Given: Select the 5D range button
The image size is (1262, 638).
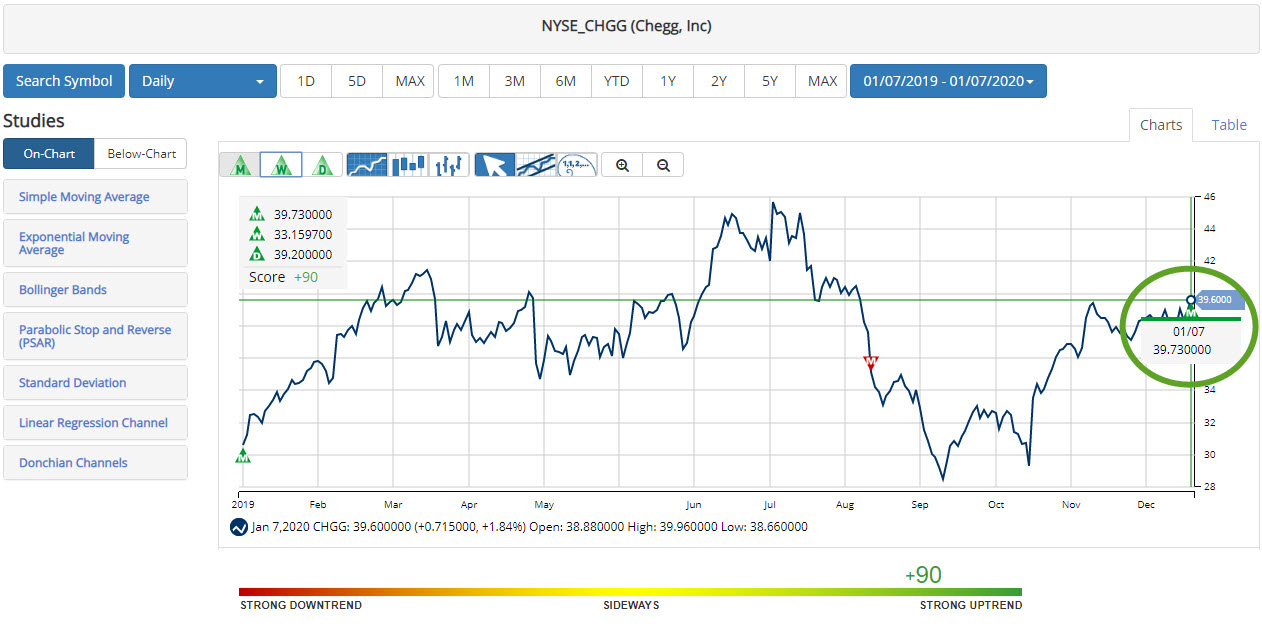Looking at the screenshot, I should click(357, 81).
